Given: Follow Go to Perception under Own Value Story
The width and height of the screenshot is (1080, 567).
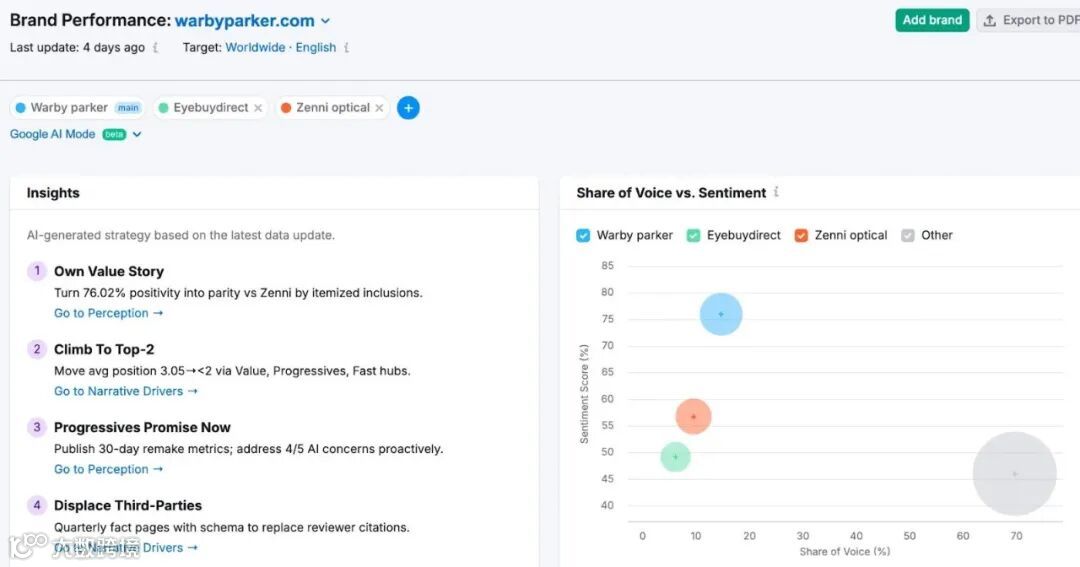Looking at the screenshot, I should click(x=108, y=313).
